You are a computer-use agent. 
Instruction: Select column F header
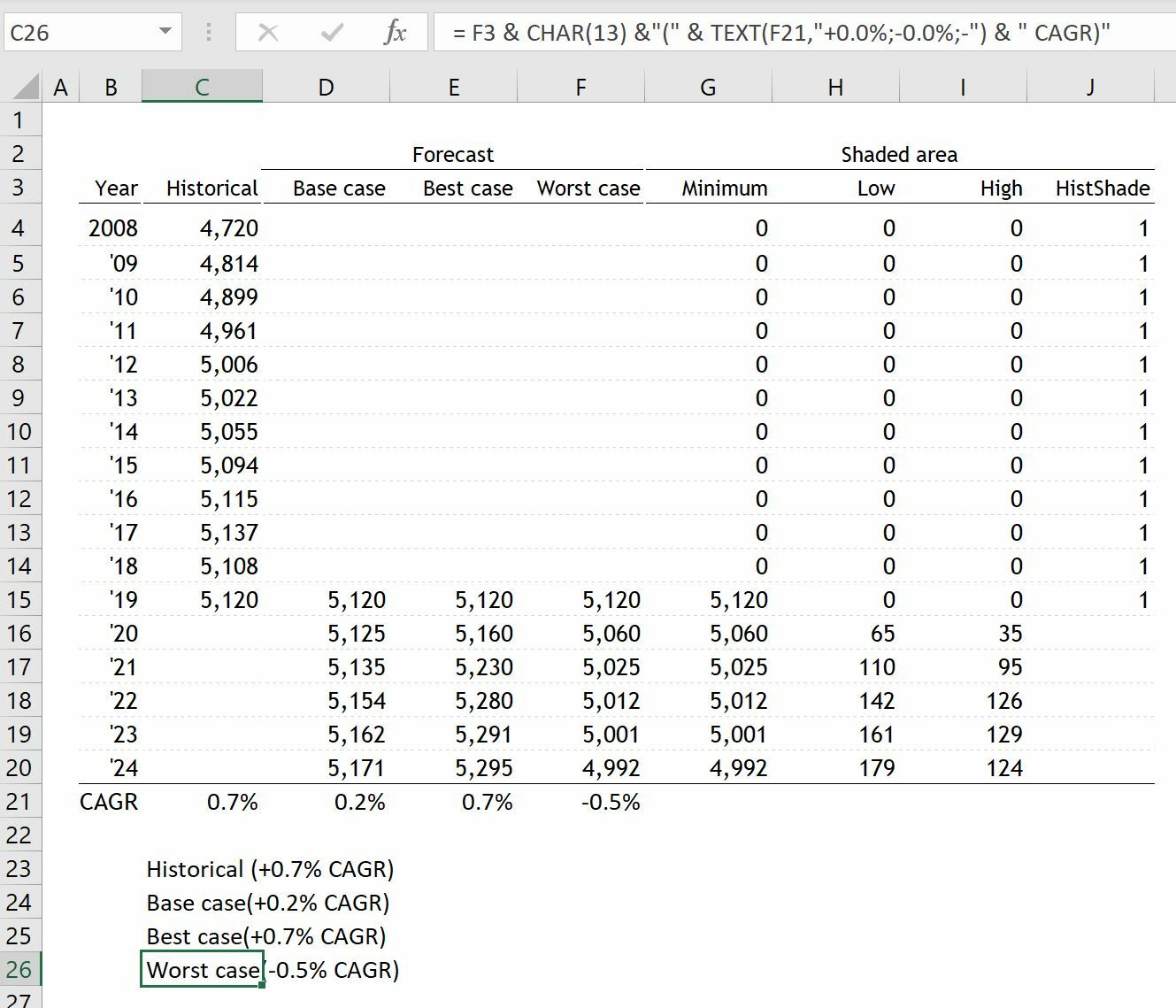click(x=580, y=86)
